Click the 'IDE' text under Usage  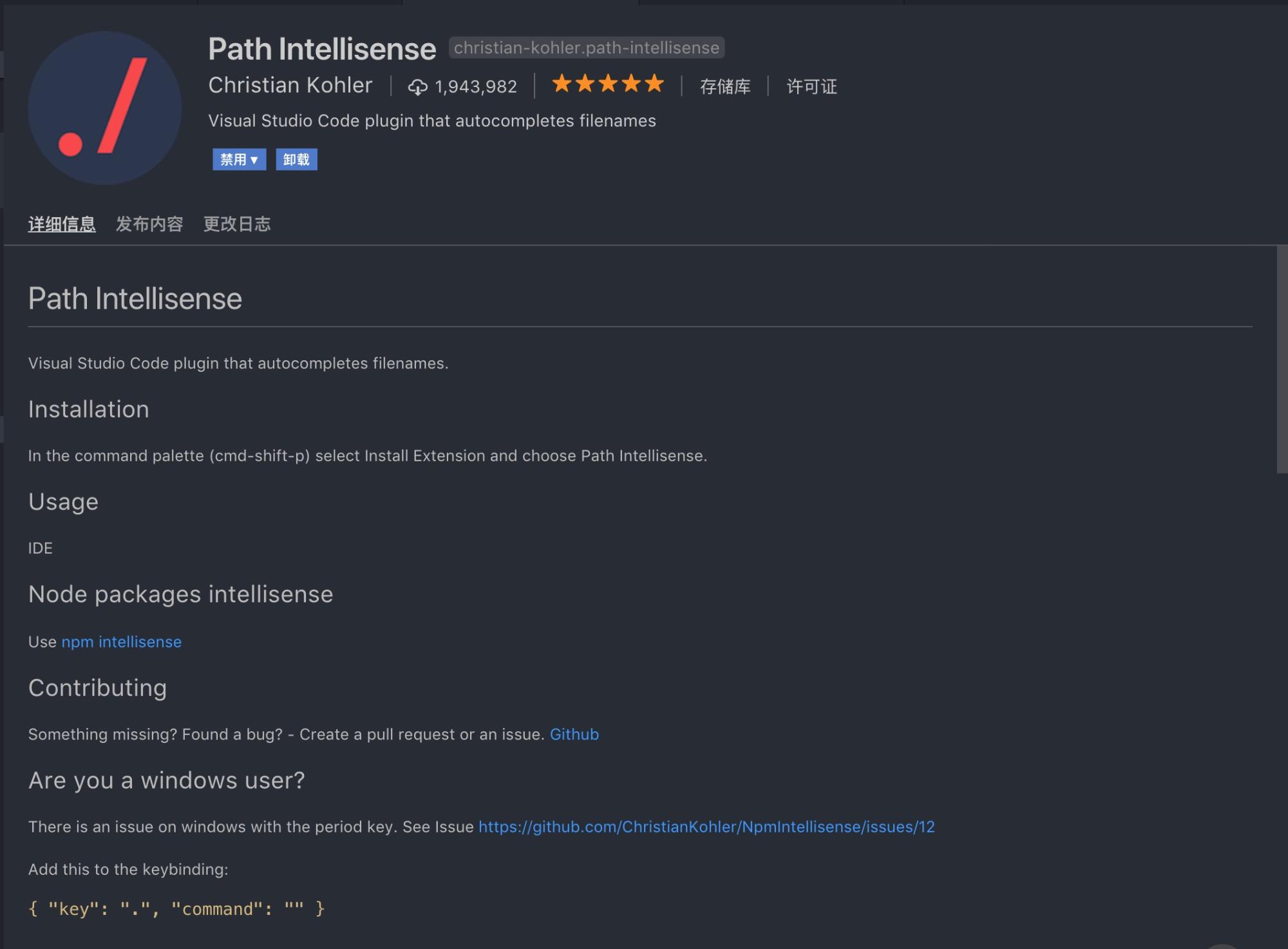(x=41, y=548)
